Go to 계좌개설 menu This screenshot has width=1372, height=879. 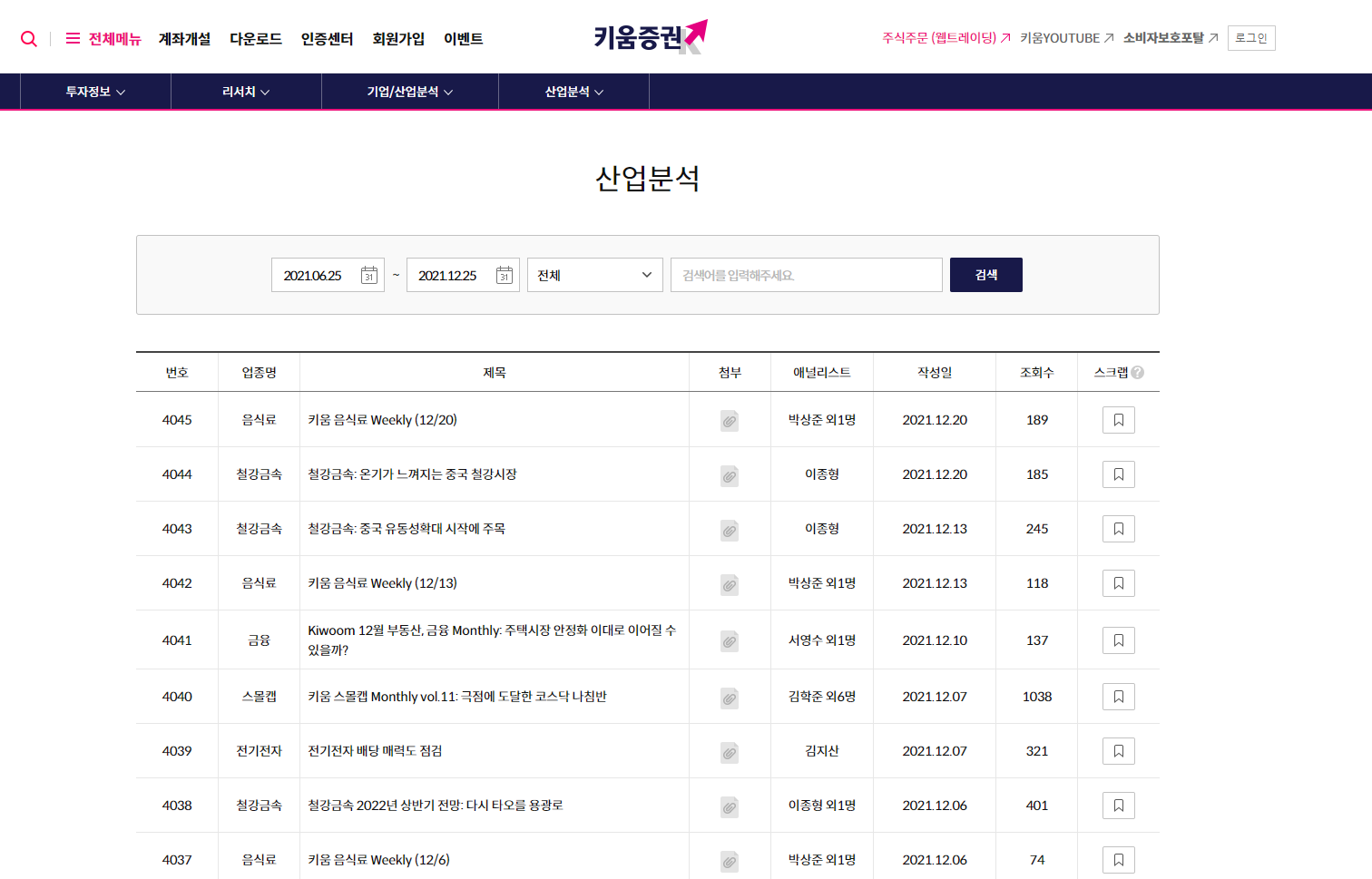click(x=184, y=39)
